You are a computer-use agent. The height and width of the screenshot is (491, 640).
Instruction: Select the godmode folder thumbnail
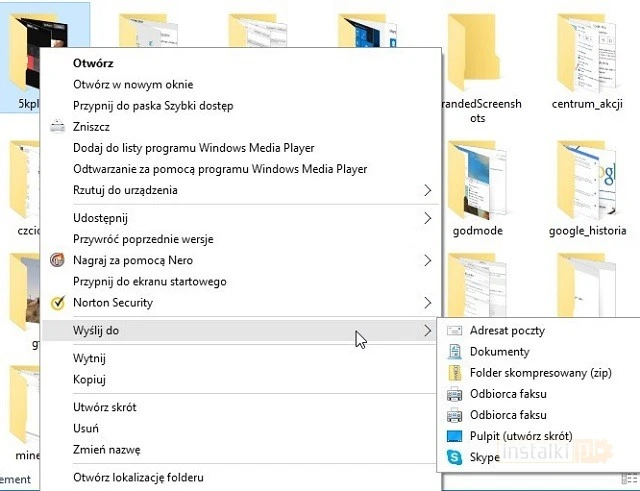(478, 180)
